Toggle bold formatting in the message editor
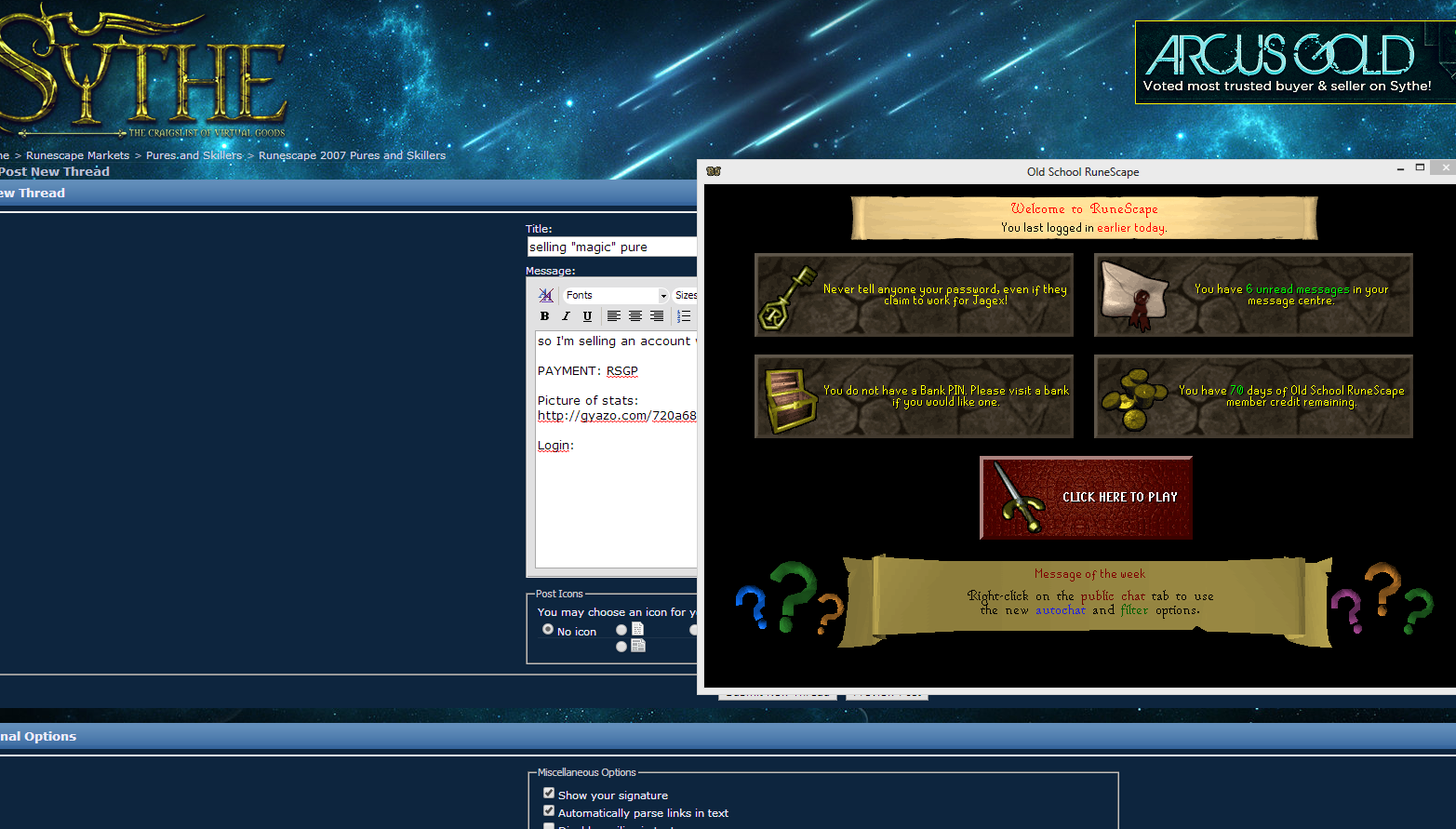 545,316
